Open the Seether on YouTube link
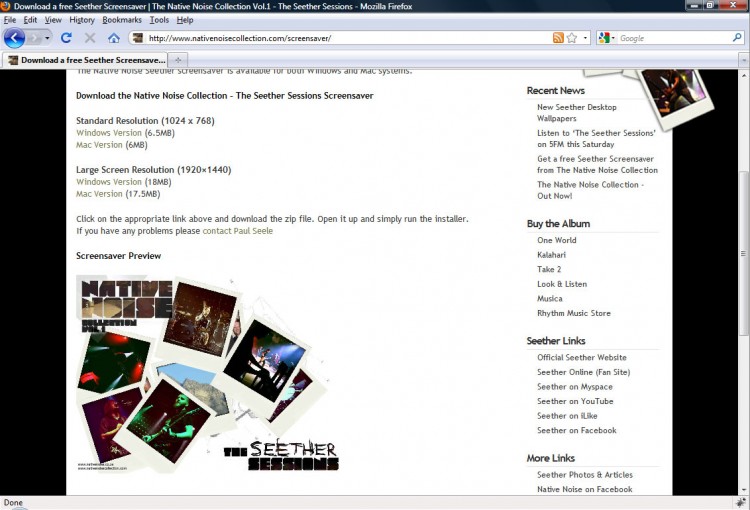This screenshot has height=510, width=750. 575,401
